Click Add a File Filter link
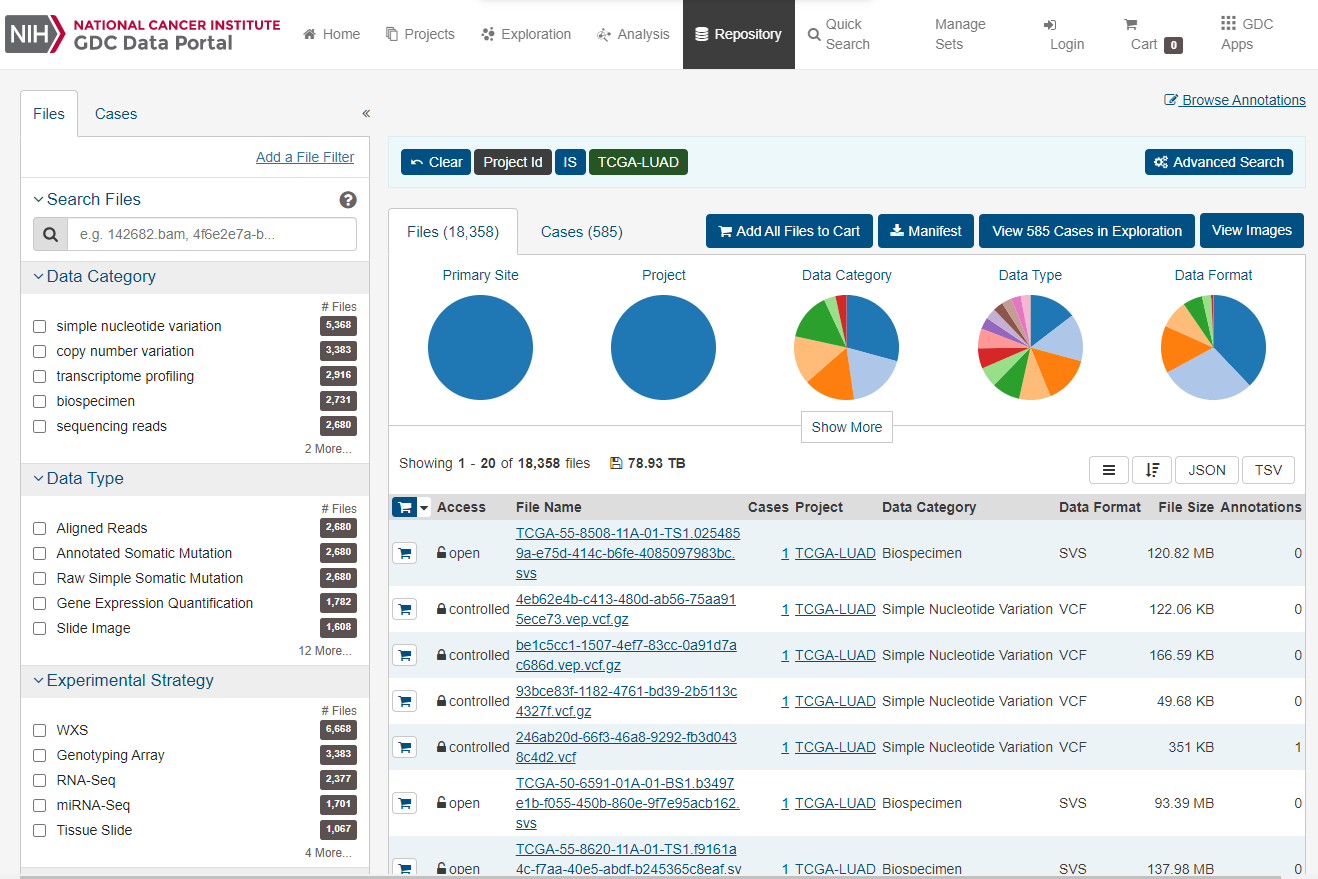 pos(305,157)
